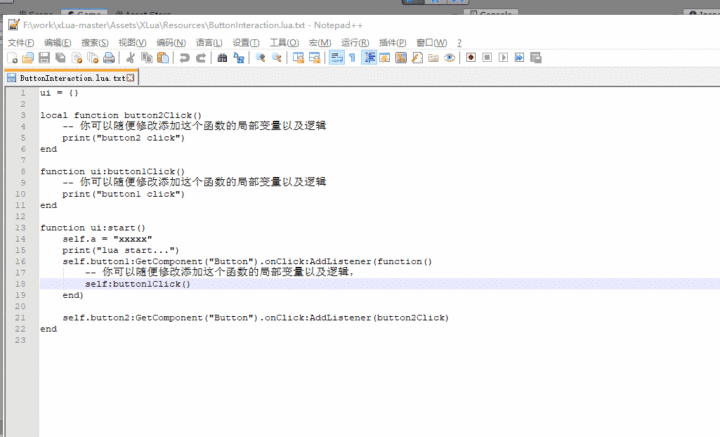The height and width of the screenshot is (437, 720).
Task: Click the Notepad++ title bar app icon
Action: 14,25
